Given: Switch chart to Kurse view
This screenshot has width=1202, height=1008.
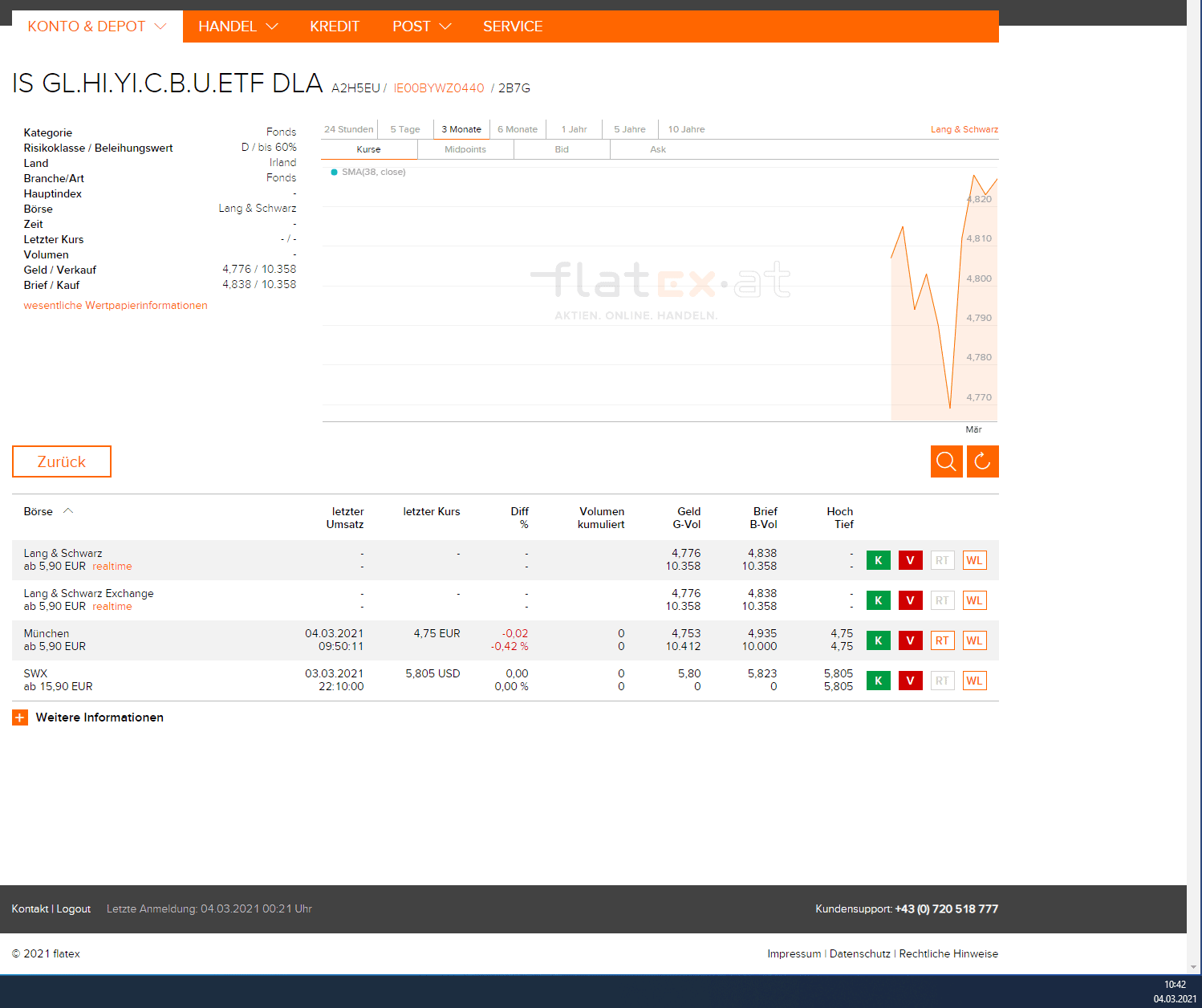Looking at the screenshot, I should tap(369, 149).
